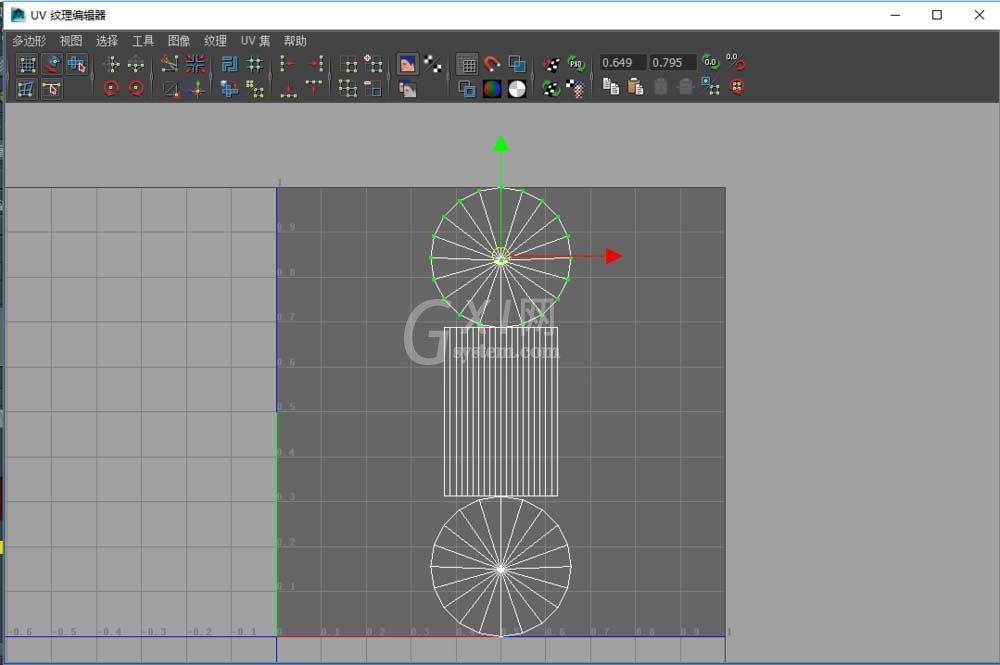Image resolution: width=1000 pixels, height=665 pixels.
Task: Force editor texture rebake icon
Action: tap(552, 89)
